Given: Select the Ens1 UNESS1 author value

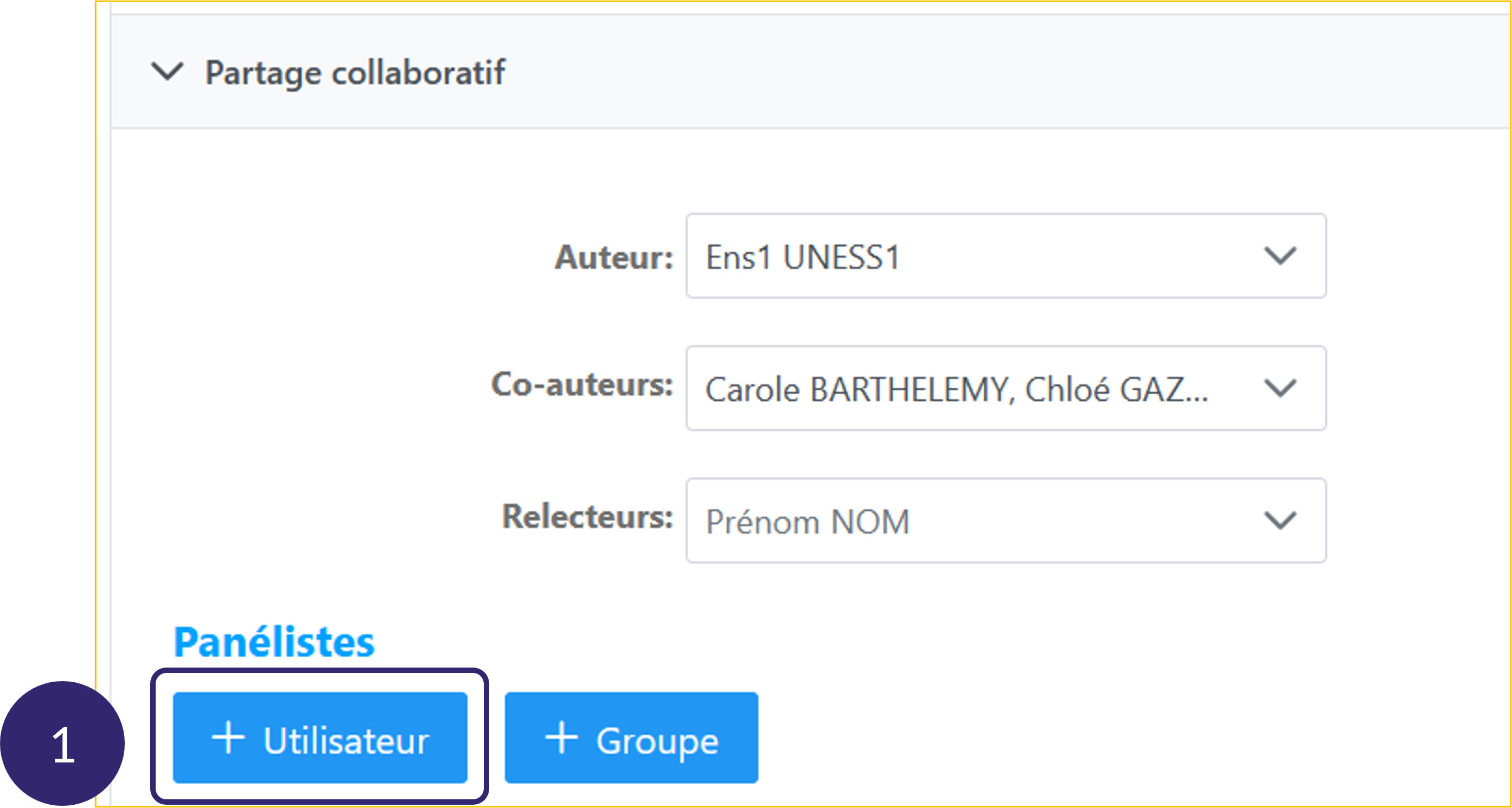Looking at the screenshot, I should (802, 257).
